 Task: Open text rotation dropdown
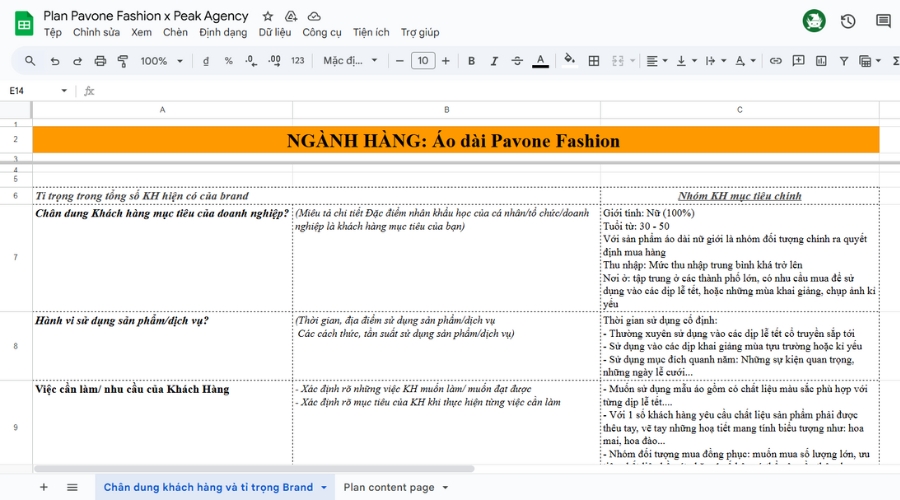[x=745, y=61]
